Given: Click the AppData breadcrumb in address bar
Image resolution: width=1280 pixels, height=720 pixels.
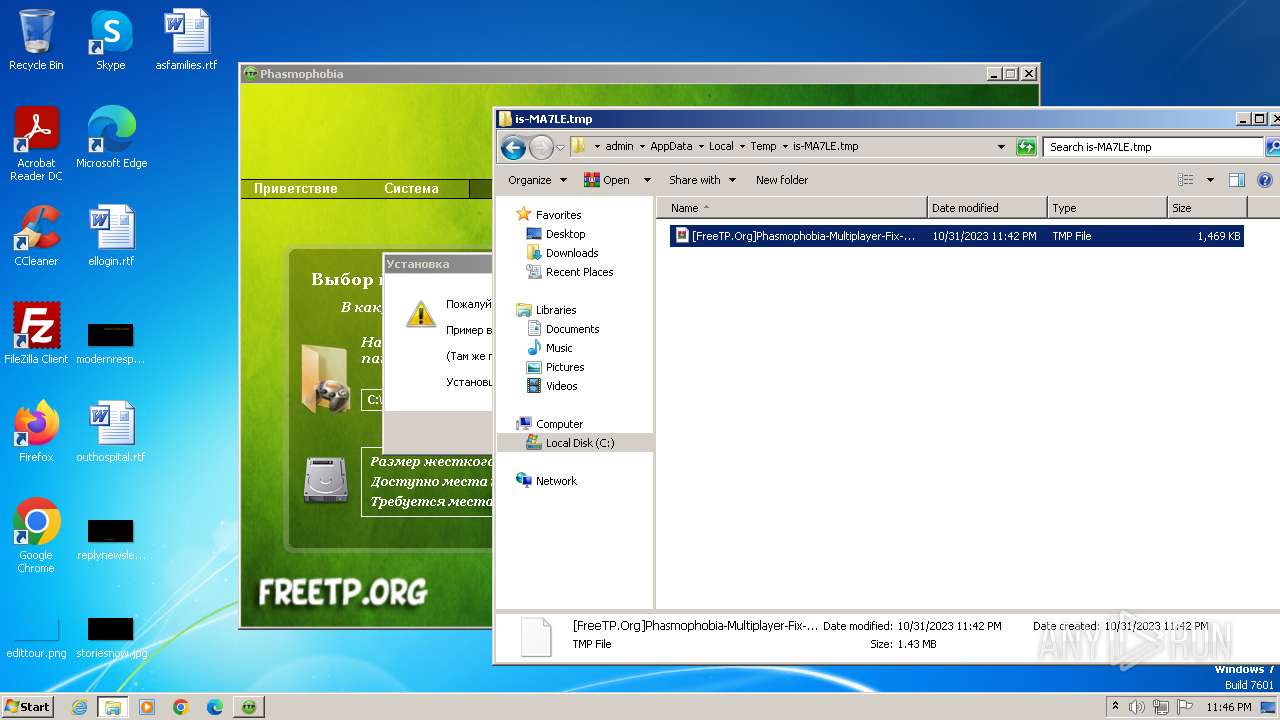Looking at the screenshot, I should [x=671, y=146].
